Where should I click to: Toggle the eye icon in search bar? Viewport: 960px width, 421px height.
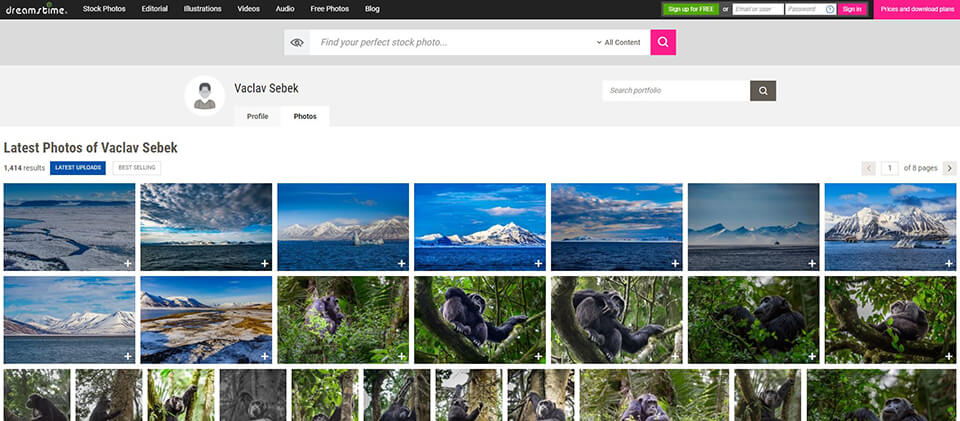click(296, 43)
